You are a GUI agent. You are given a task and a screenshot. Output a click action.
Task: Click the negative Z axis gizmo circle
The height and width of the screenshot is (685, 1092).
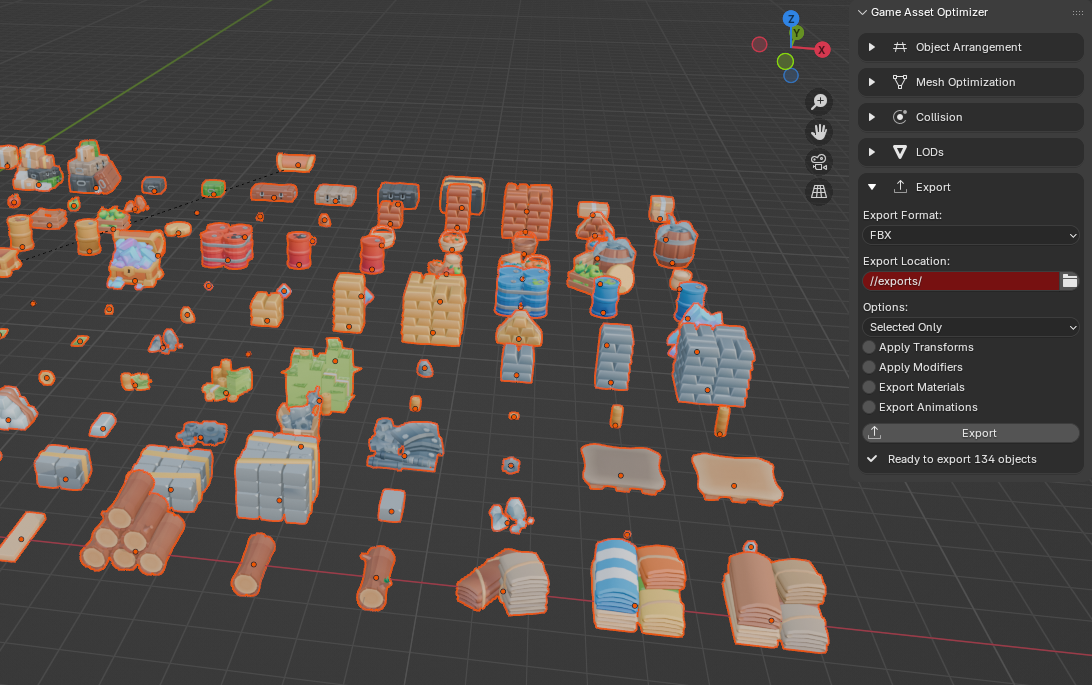(x=790, y=75)
